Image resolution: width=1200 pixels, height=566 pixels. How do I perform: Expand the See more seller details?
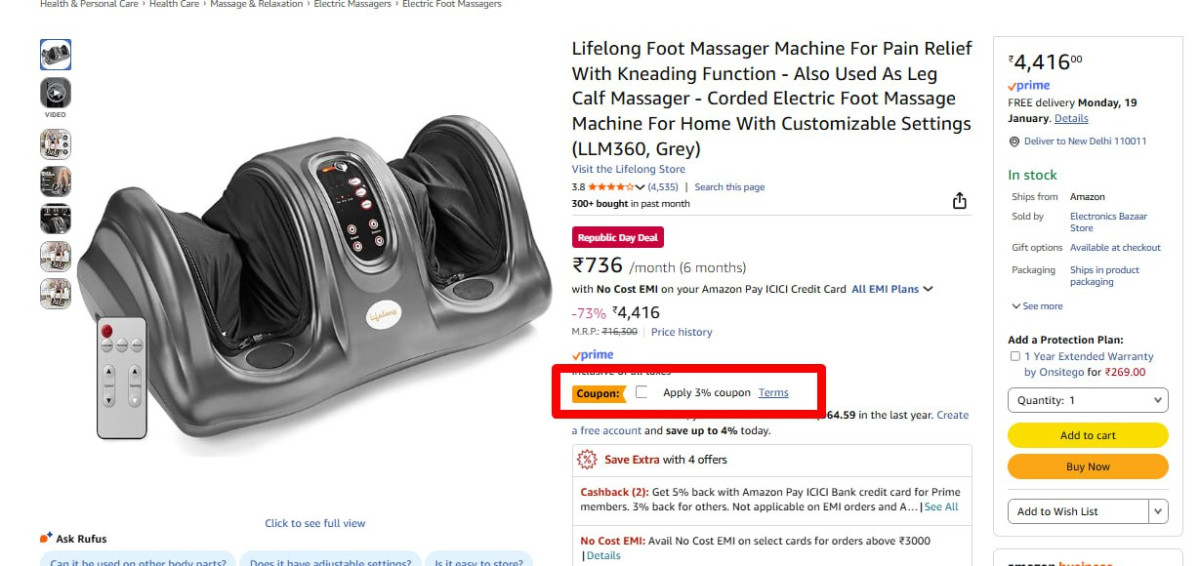[x=1037, y=306]
